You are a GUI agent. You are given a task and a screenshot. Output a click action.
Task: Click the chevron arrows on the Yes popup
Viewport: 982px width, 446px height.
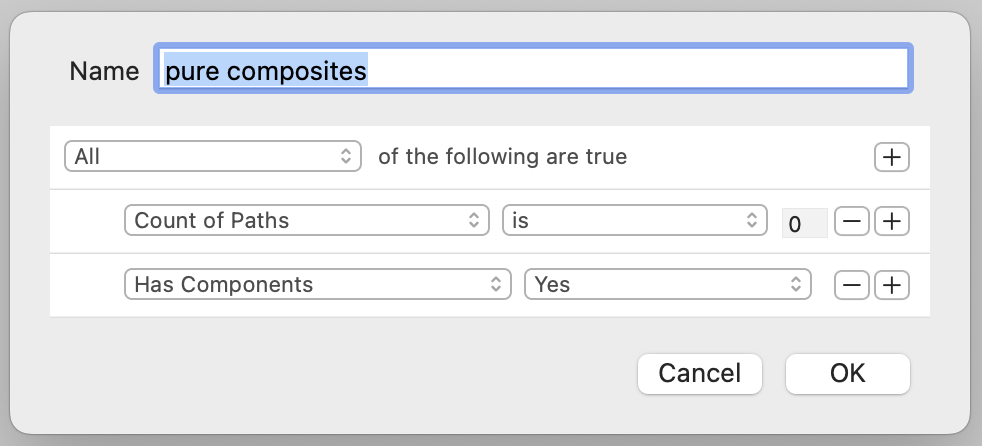[797, 285]
